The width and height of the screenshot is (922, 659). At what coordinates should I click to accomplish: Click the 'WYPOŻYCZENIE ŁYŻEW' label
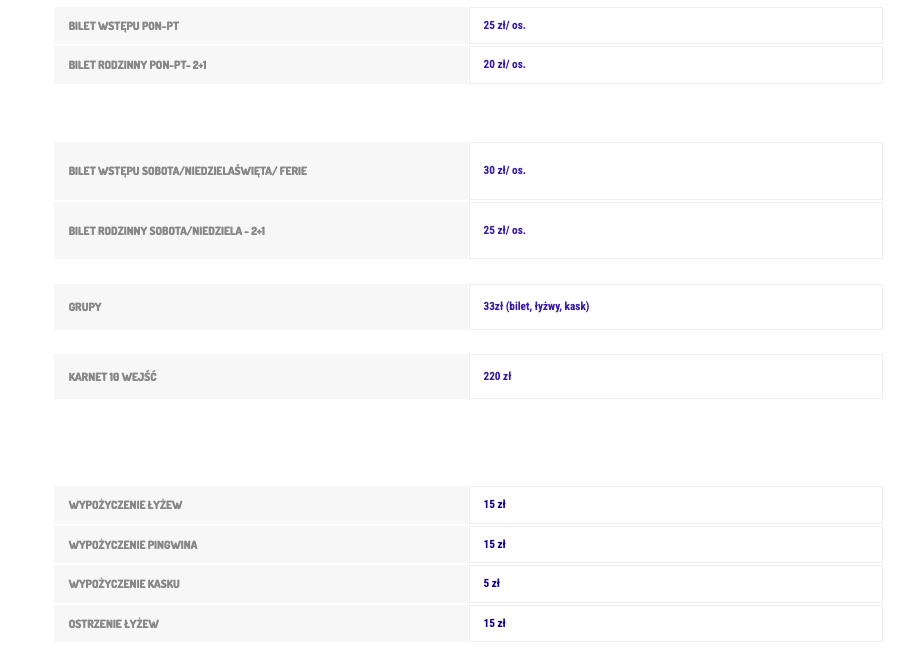(x=125, y=505)
